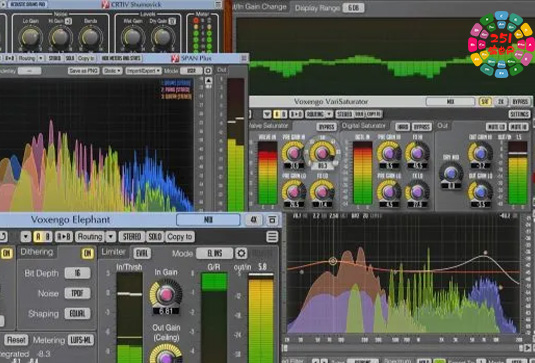Open Elephant limiter mode editor gear icon
Viewport: 535px width, 363px height.
tap(241, 253)
